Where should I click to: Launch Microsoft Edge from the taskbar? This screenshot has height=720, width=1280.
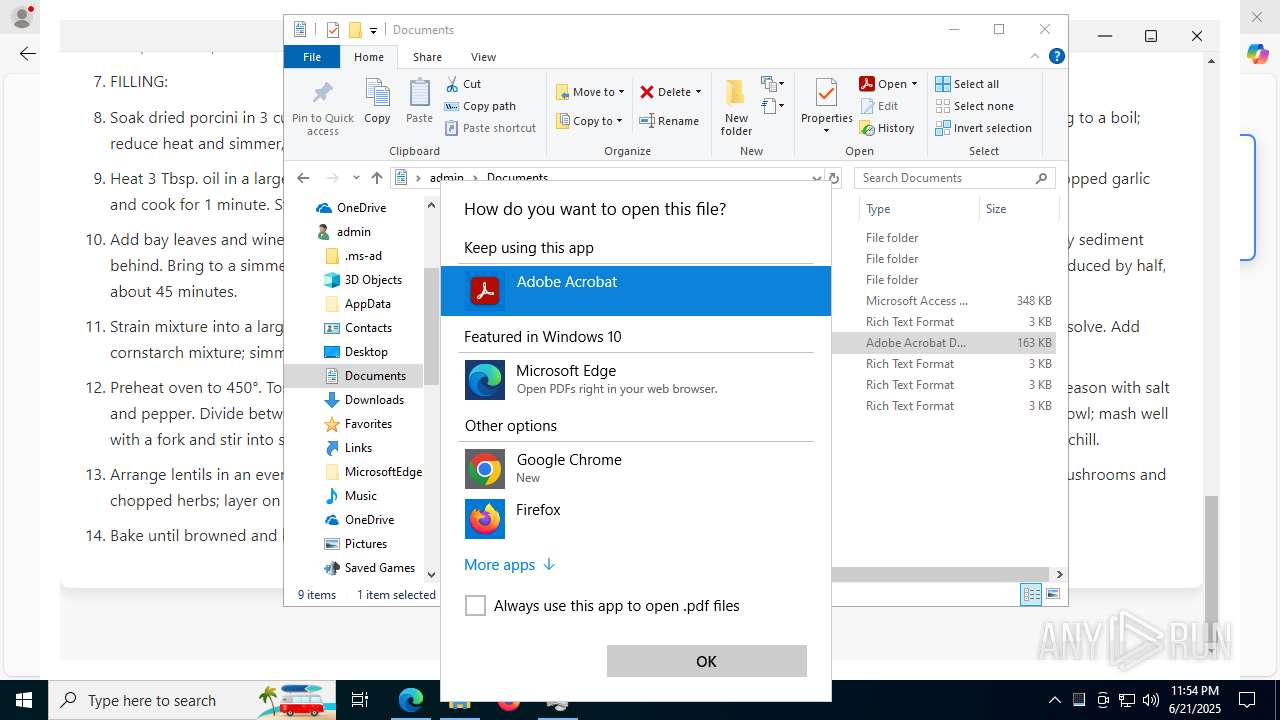click(411, 700)
